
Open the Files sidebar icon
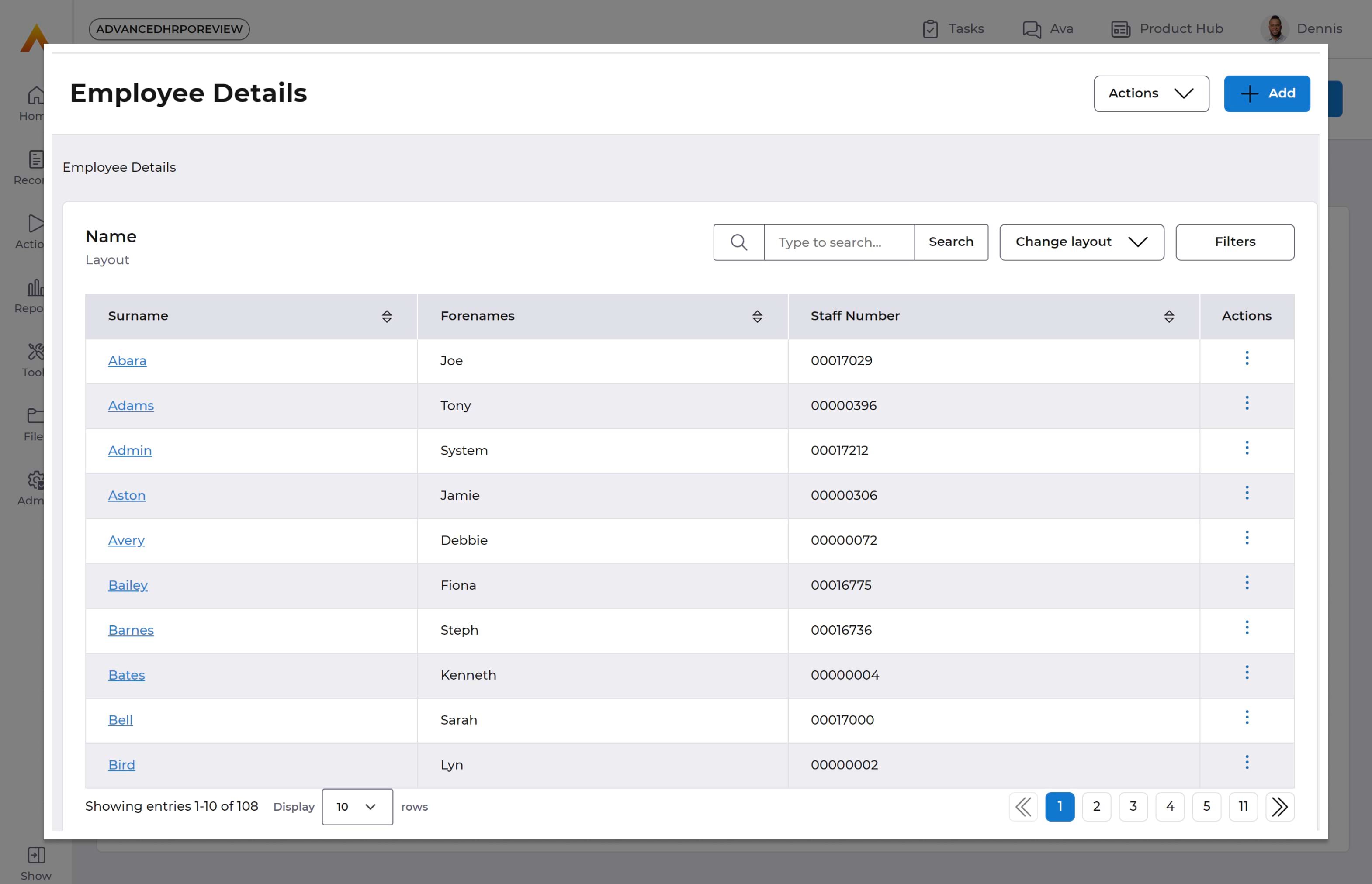pyautogui.click(x=36, y=416)
